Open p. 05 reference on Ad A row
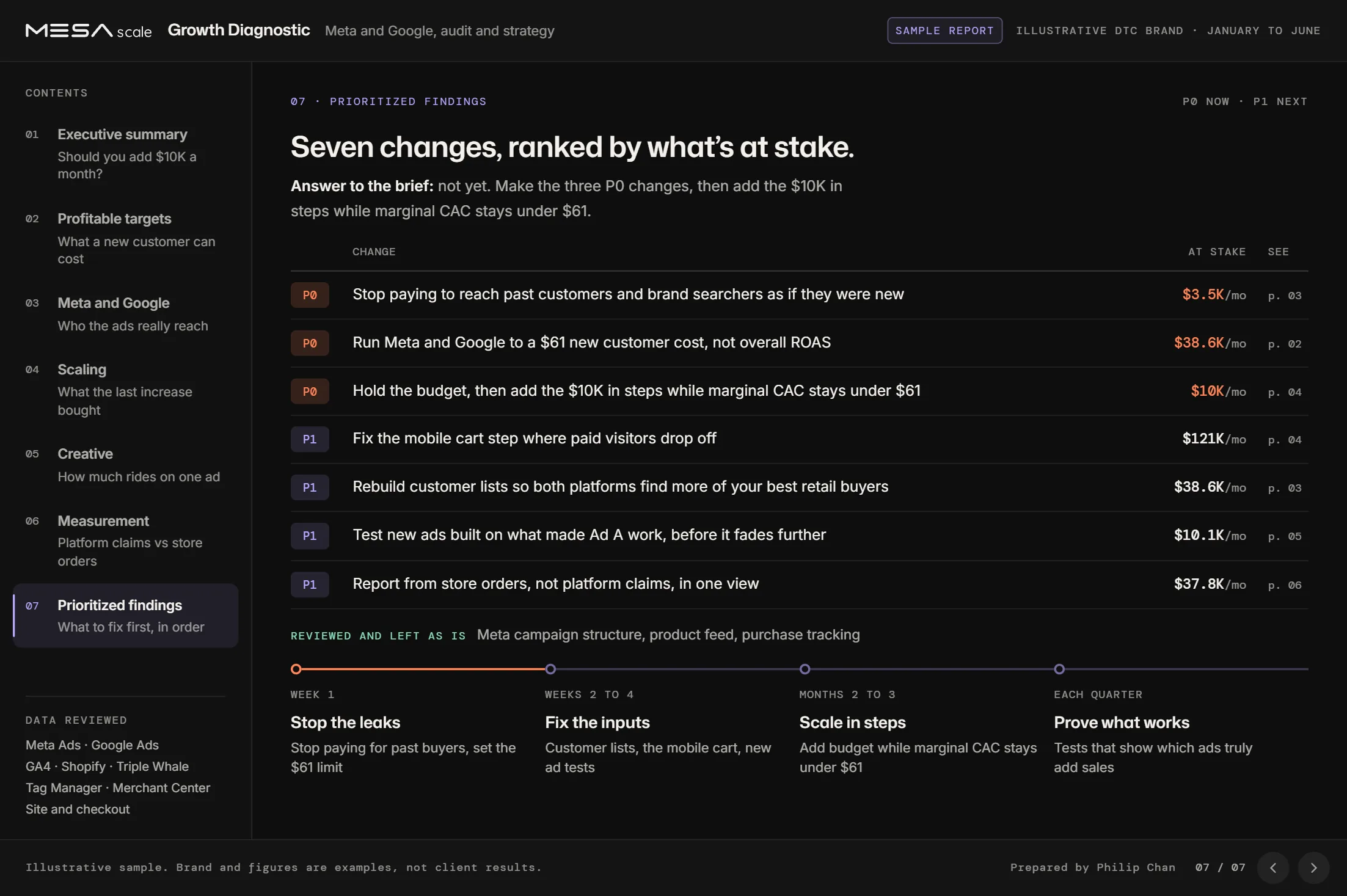 click(1285, 536)
